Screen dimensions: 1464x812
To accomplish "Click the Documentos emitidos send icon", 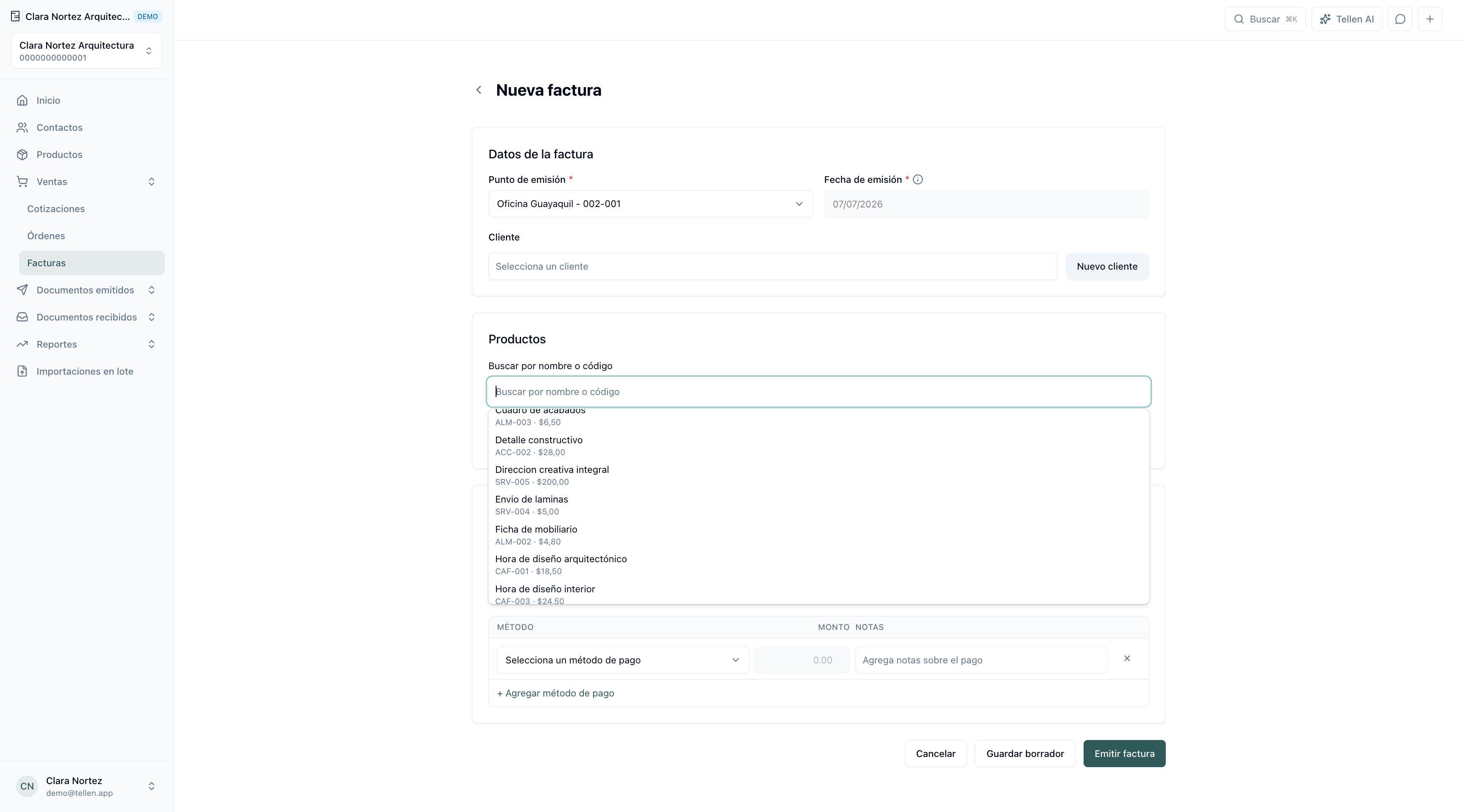I will coord(22,290).
